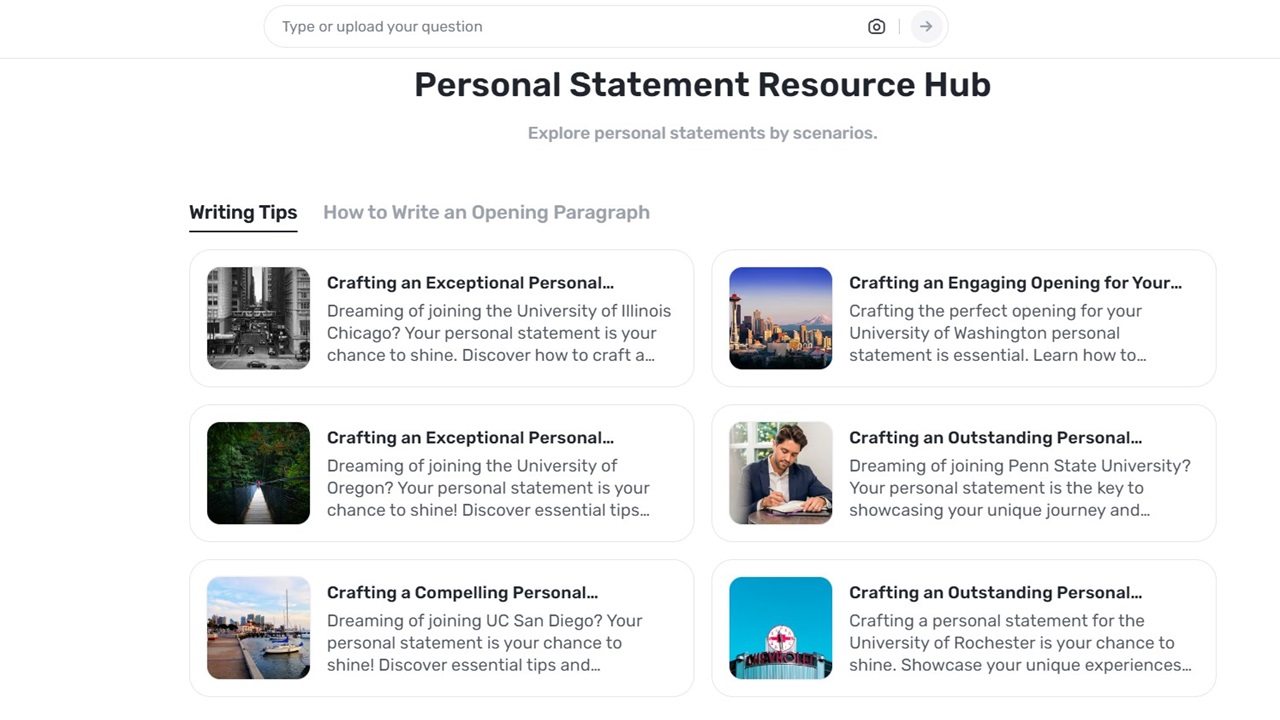Screen dimensions: 1280x720
Task: Open the University of Illinois Chicago article title
Action: [x=470, y=283]
